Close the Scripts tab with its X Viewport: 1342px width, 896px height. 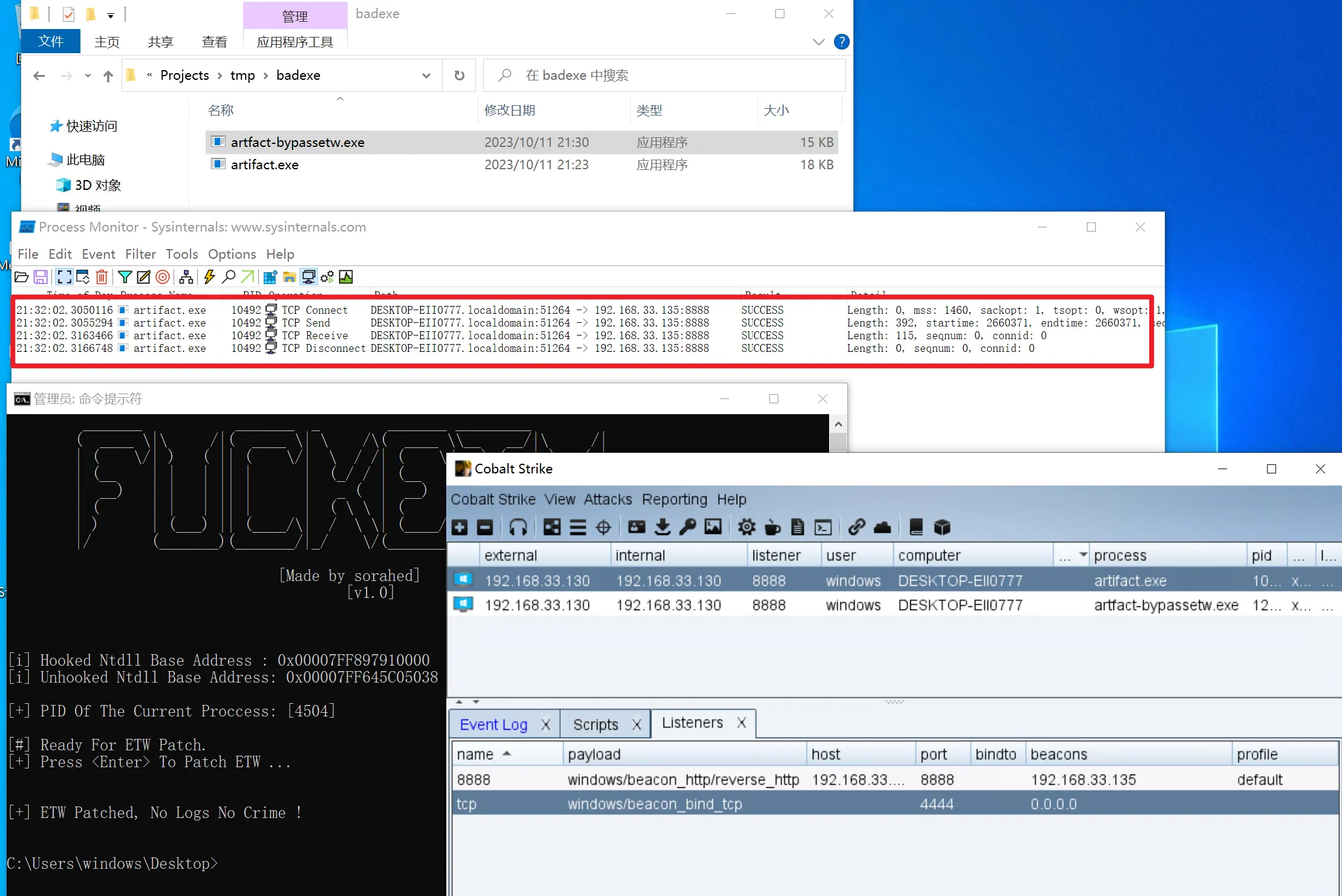[636, 724]
